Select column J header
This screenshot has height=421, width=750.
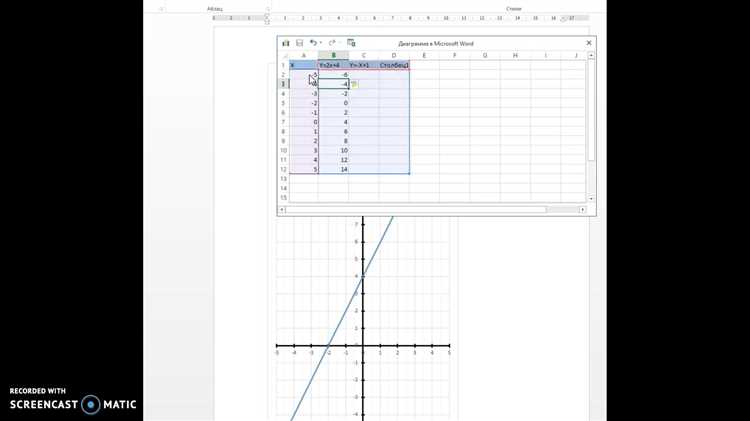click(574, 55)
